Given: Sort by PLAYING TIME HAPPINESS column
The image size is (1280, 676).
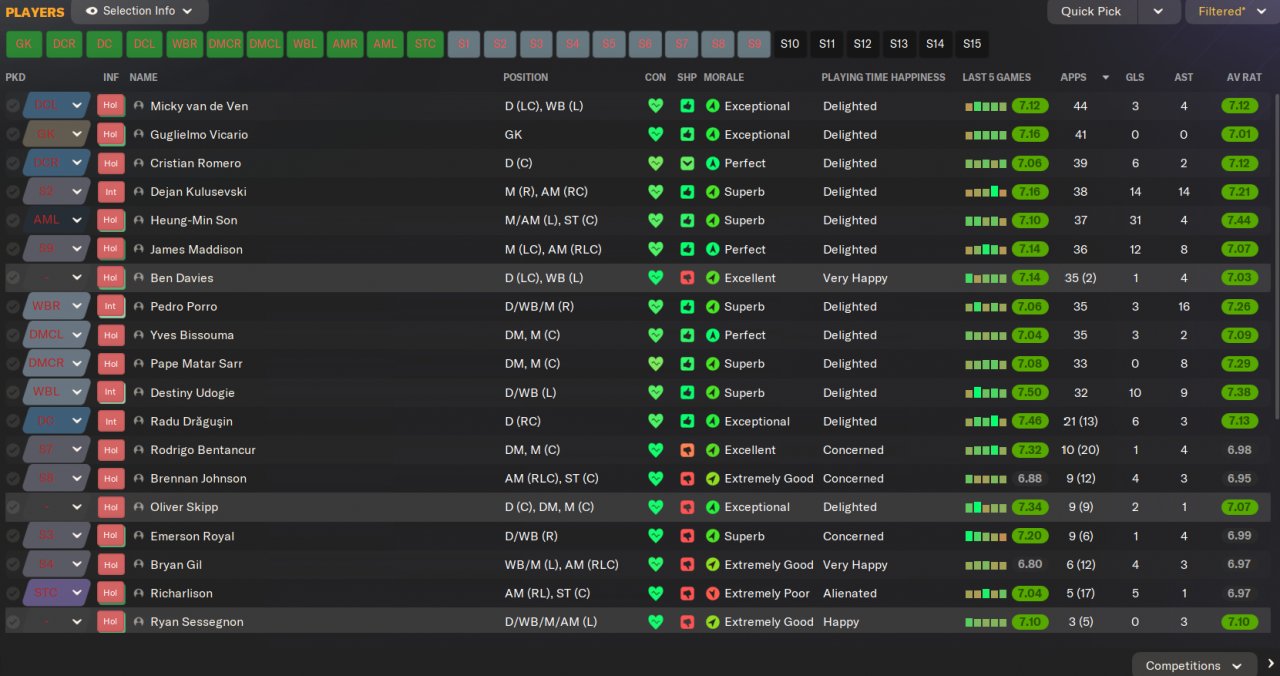Looking at the screenshot, I should (883, 77).
